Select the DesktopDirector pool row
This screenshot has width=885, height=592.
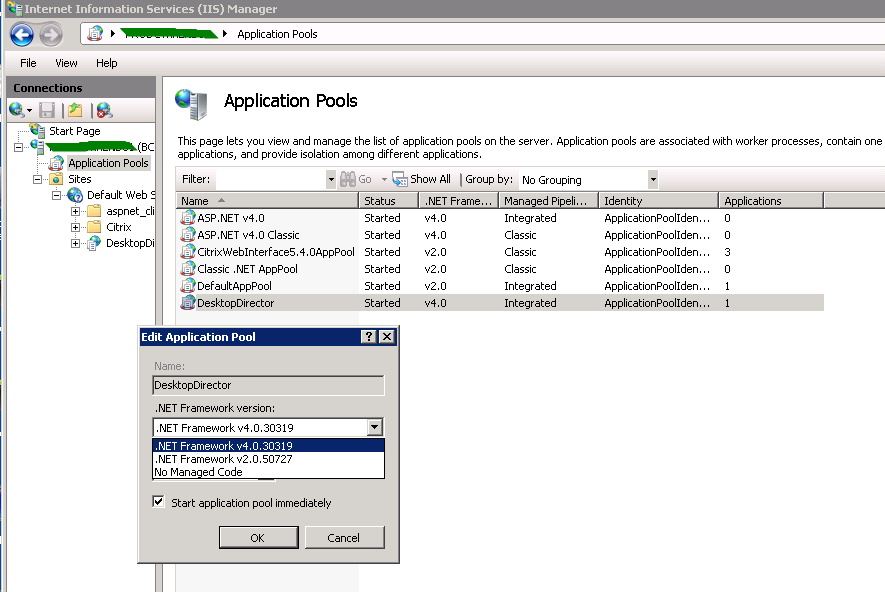(500, 303)
